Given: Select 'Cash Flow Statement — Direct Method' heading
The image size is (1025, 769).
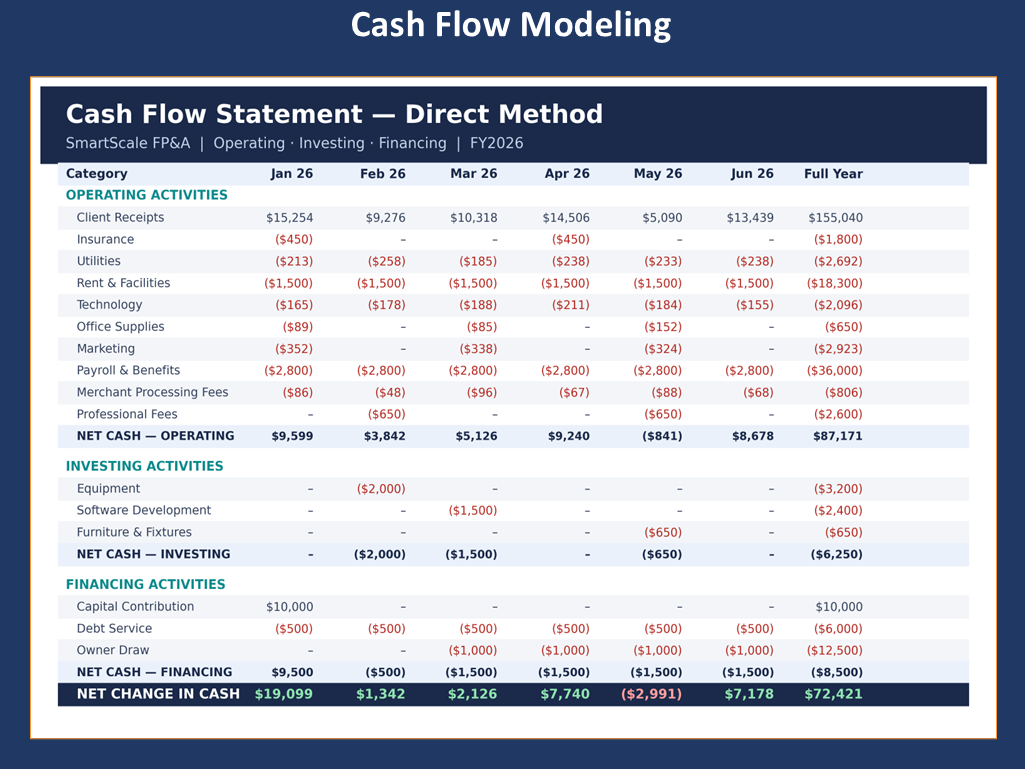Looking at the screenshot, I should click(x=334, y=114).
